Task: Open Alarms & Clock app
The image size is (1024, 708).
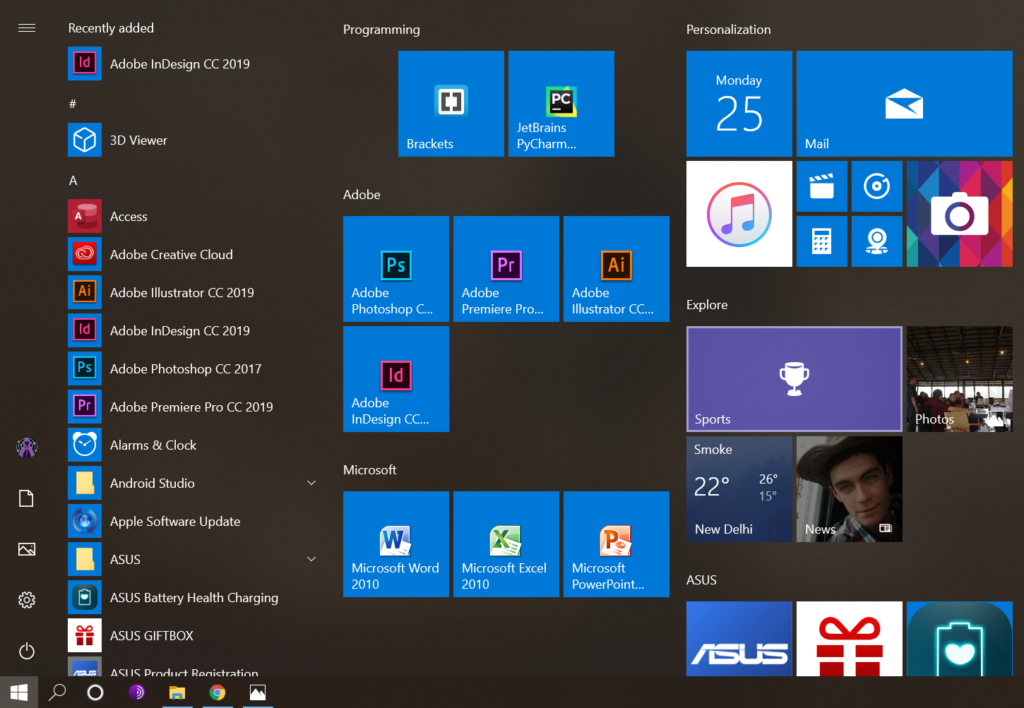Action: click(193, 445)
